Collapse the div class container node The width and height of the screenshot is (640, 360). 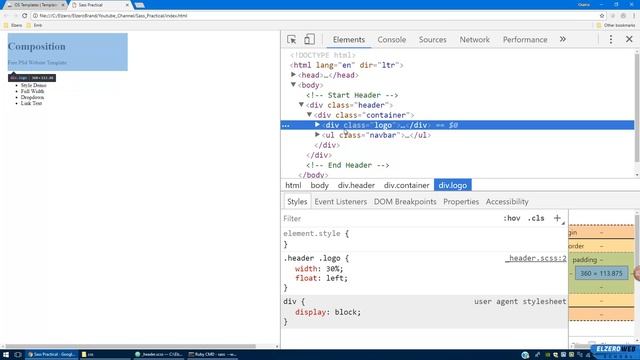pos(309,115)
